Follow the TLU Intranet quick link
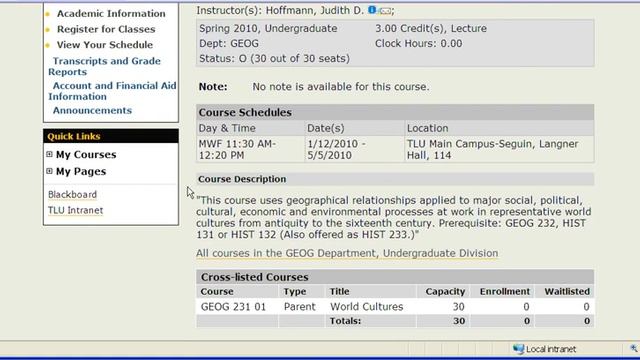Image resolution: width=640 pixels, height=360 pixels. pos(76,211)
